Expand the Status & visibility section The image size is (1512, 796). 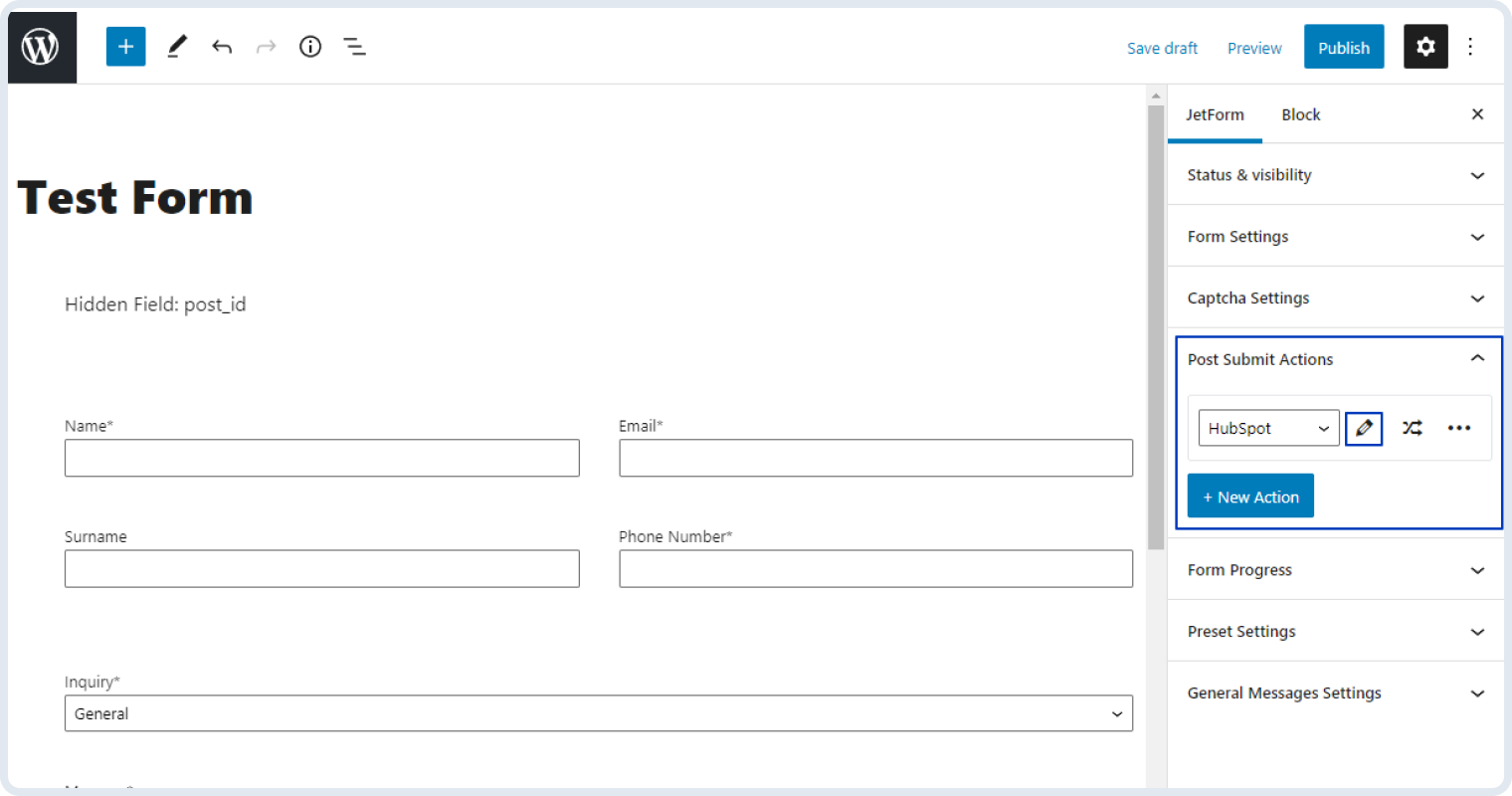click(x=1335, y=174)
